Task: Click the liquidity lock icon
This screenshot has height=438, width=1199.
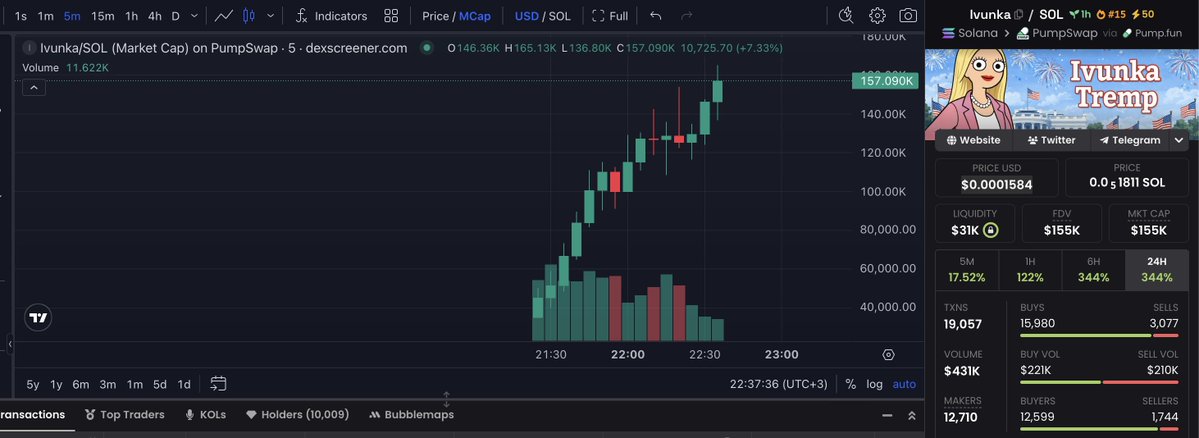Action: pos(990,230)
